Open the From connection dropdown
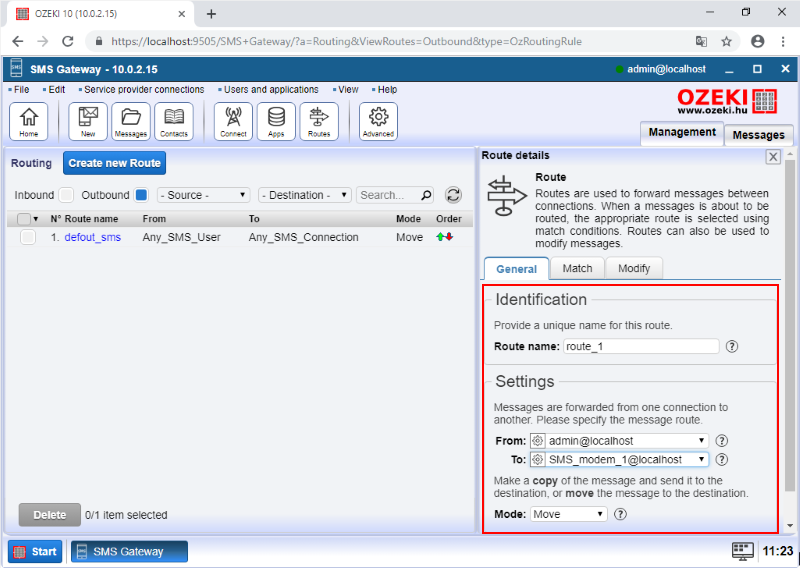This screenshot has height=568, width=800. [619, 441]
